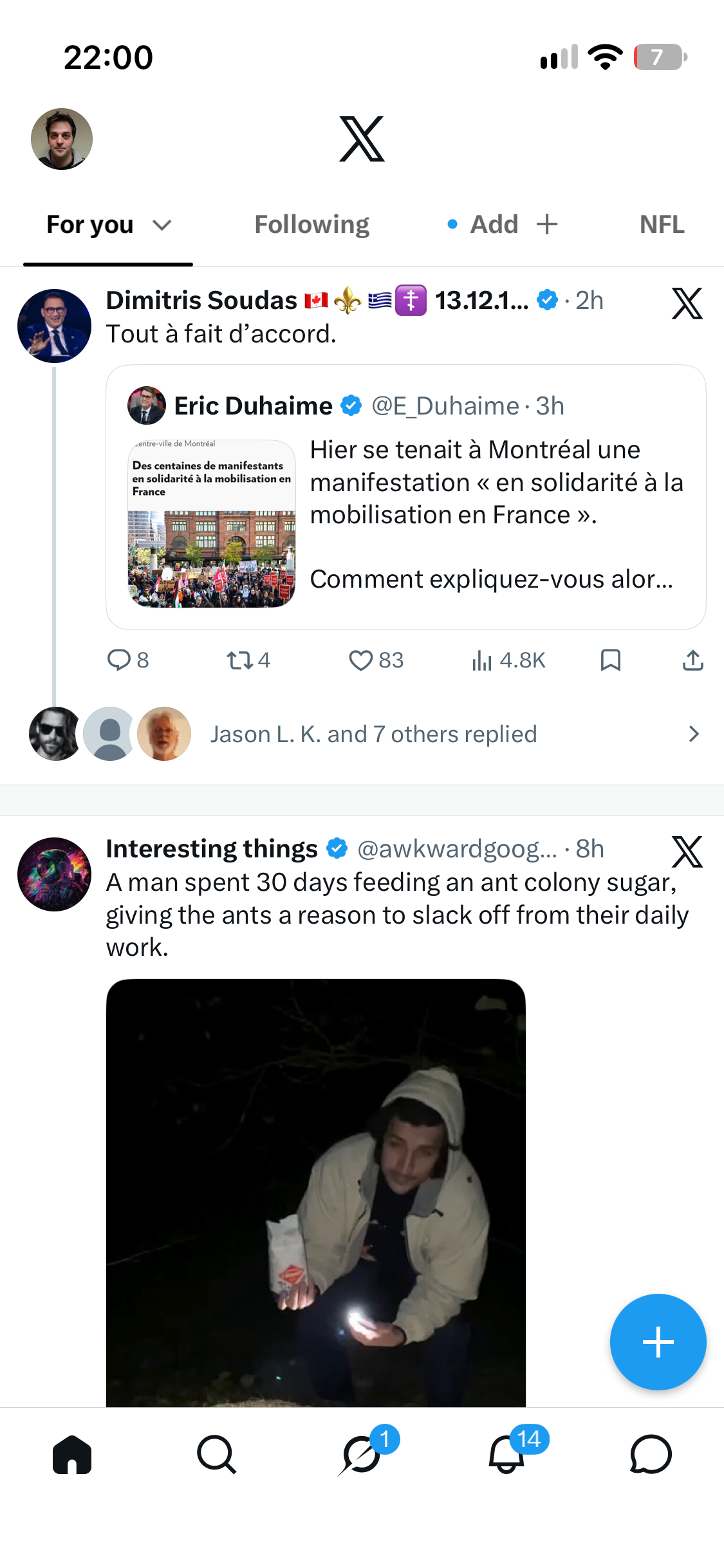Open Search with magnifier icon
The image size is (724, 1568).
217,1454
